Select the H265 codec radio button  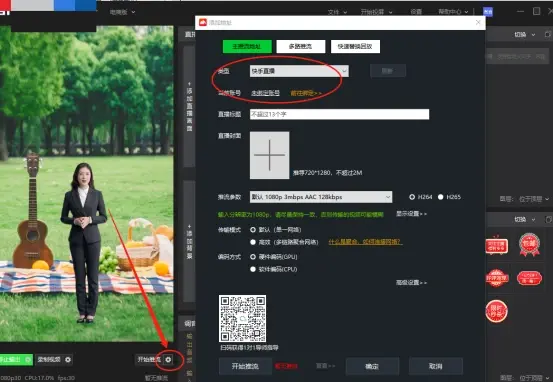440,197
